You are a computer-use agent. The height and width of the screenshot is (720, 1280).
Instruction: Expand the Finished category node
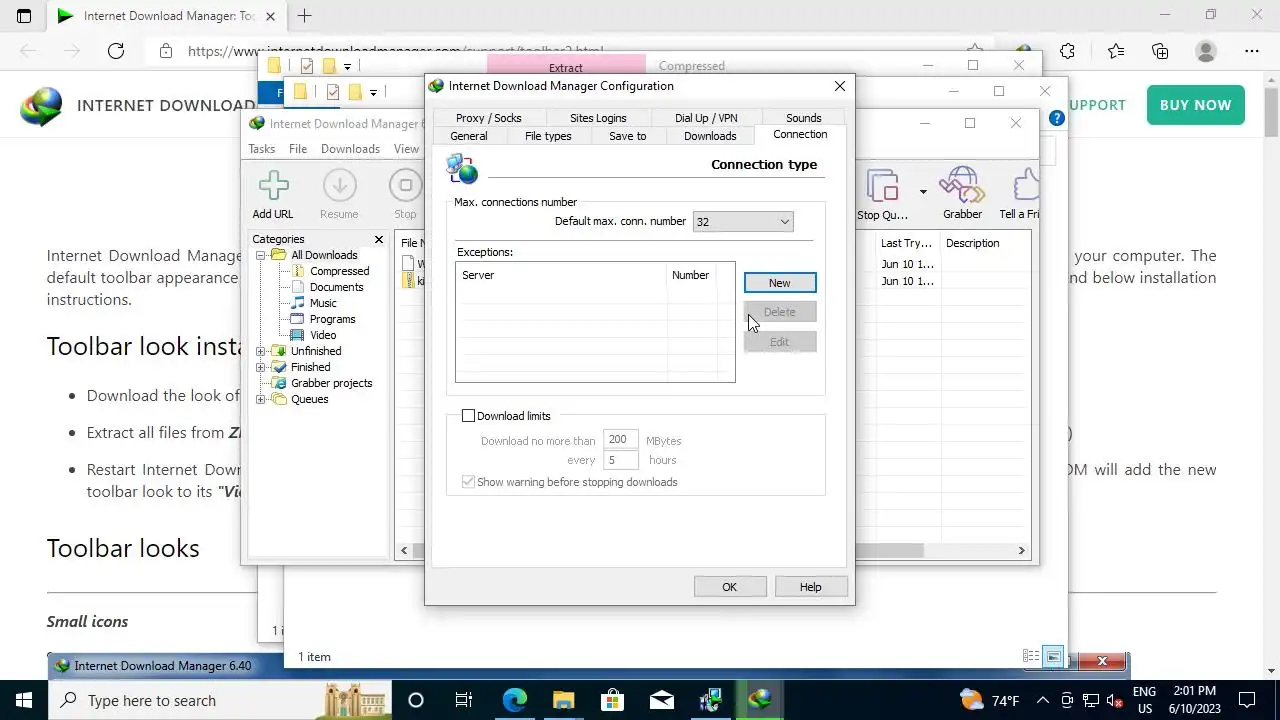(261, 367)
